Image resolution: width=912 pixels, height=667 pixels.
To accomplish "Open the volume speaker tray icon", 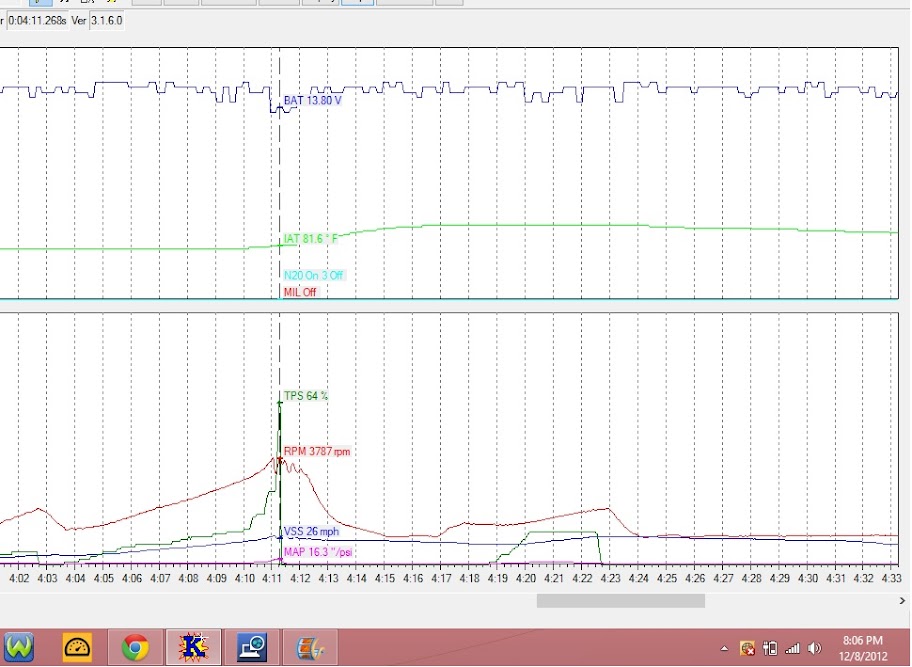I will (x=815, y=648).
